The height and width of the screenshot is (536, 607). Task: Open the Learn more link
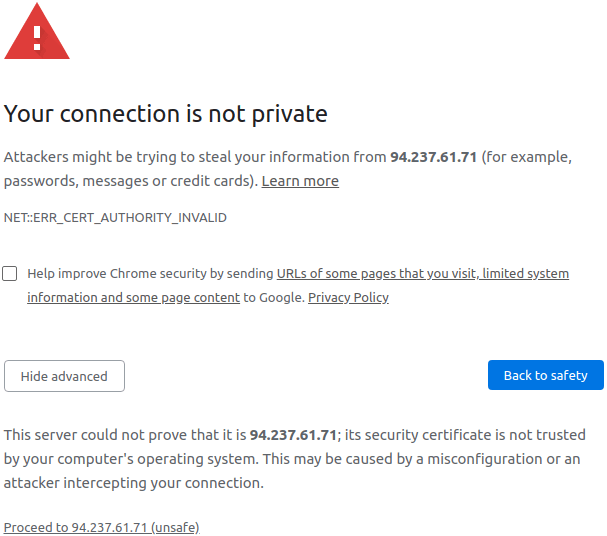pyautogui.click(x=300, y=181)
